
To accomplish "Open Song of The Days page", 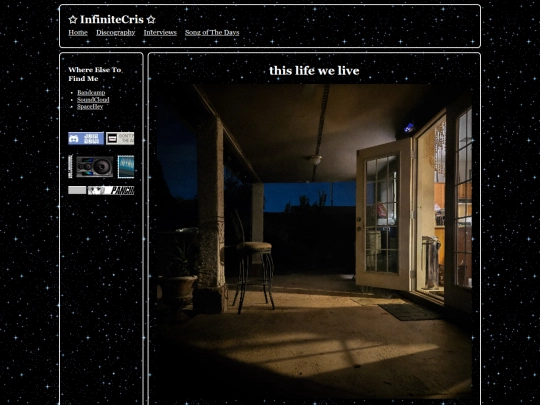I will coord(212,32).
